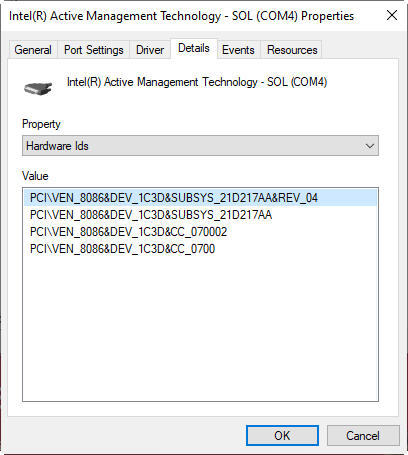The height and width of the screenshot is (455, 408).
Task: Open the Hardware Ids property dropdown
Action: coord(200,146)
